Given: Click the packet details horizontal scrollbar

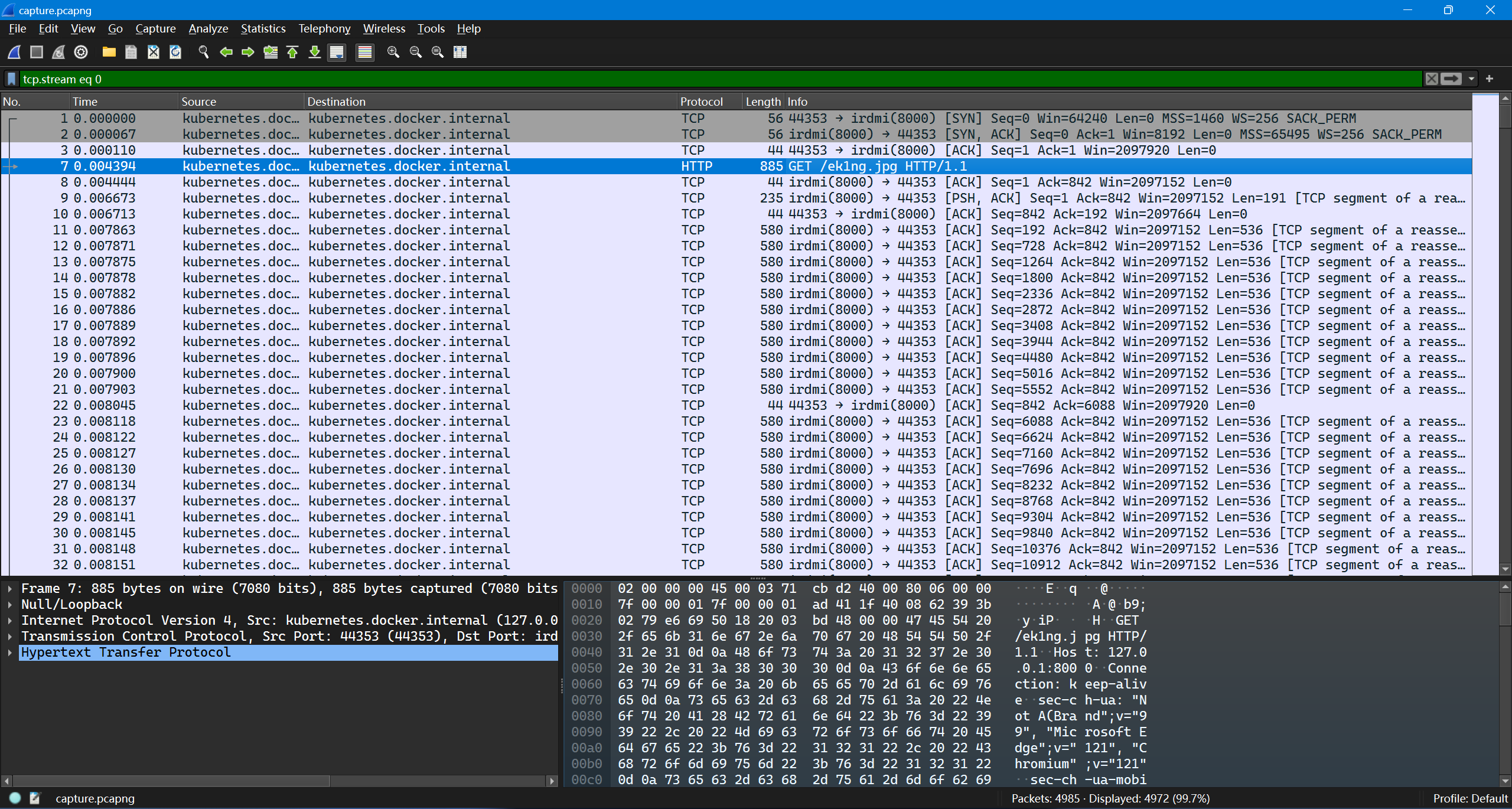Looking at the screenshot, I should point(171,781).
